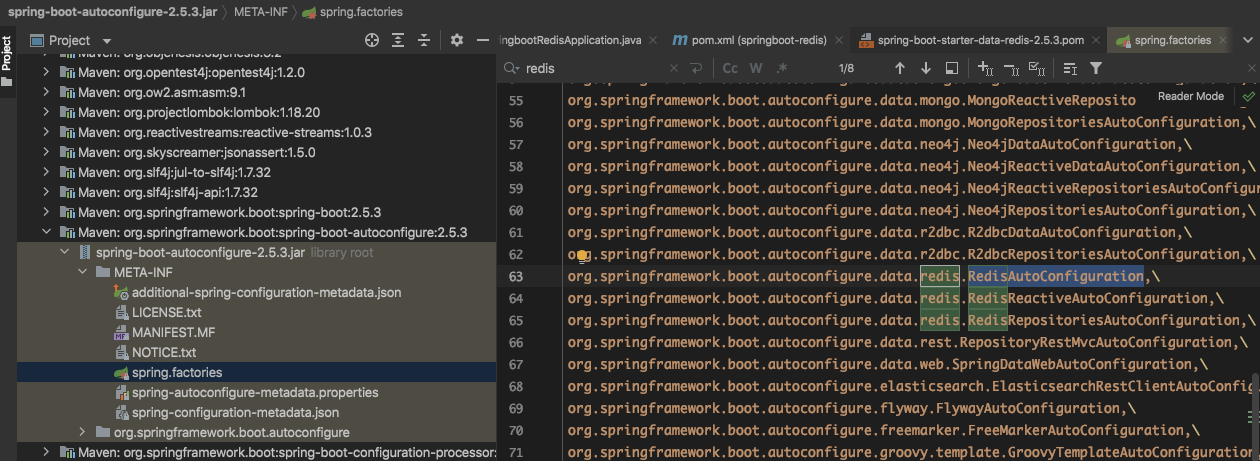Expand Maven jul-to-slf4j:1.7.32 node
Image resolution: width=1260 pixels, height=461 pixels.
pos(46,172)
